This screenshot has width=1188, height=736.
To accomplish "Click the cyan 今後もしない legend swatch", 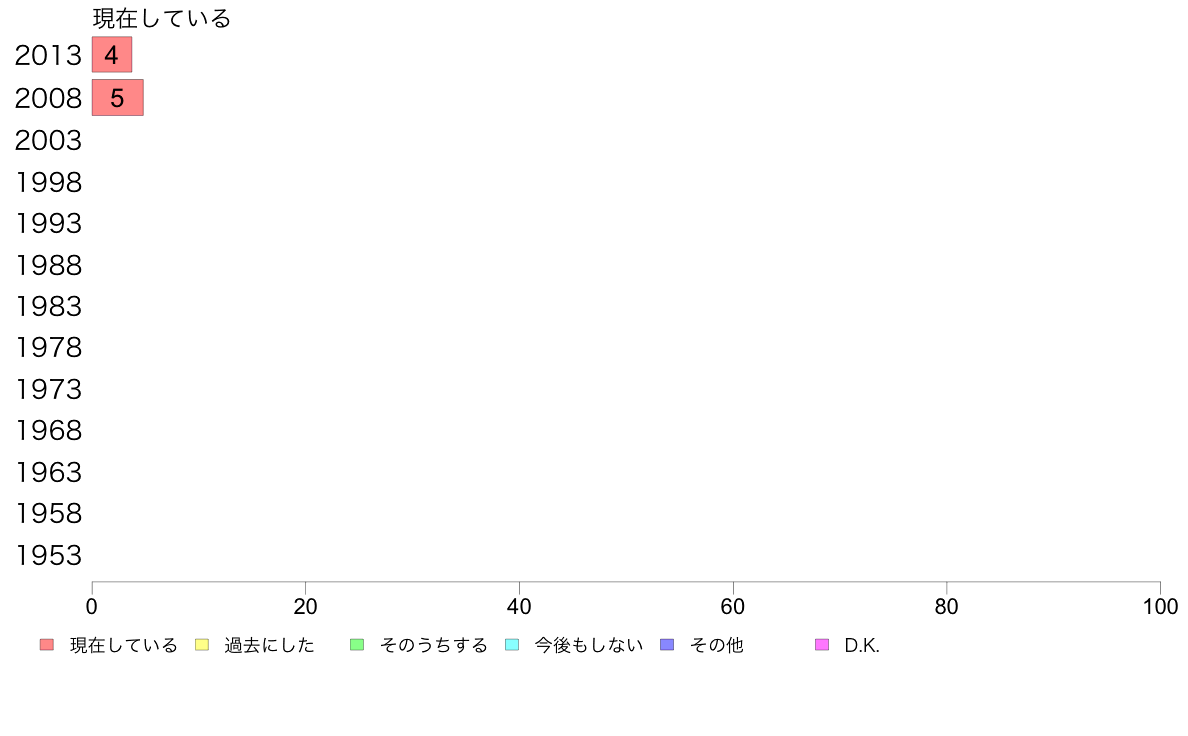I will tap(512, 645).
